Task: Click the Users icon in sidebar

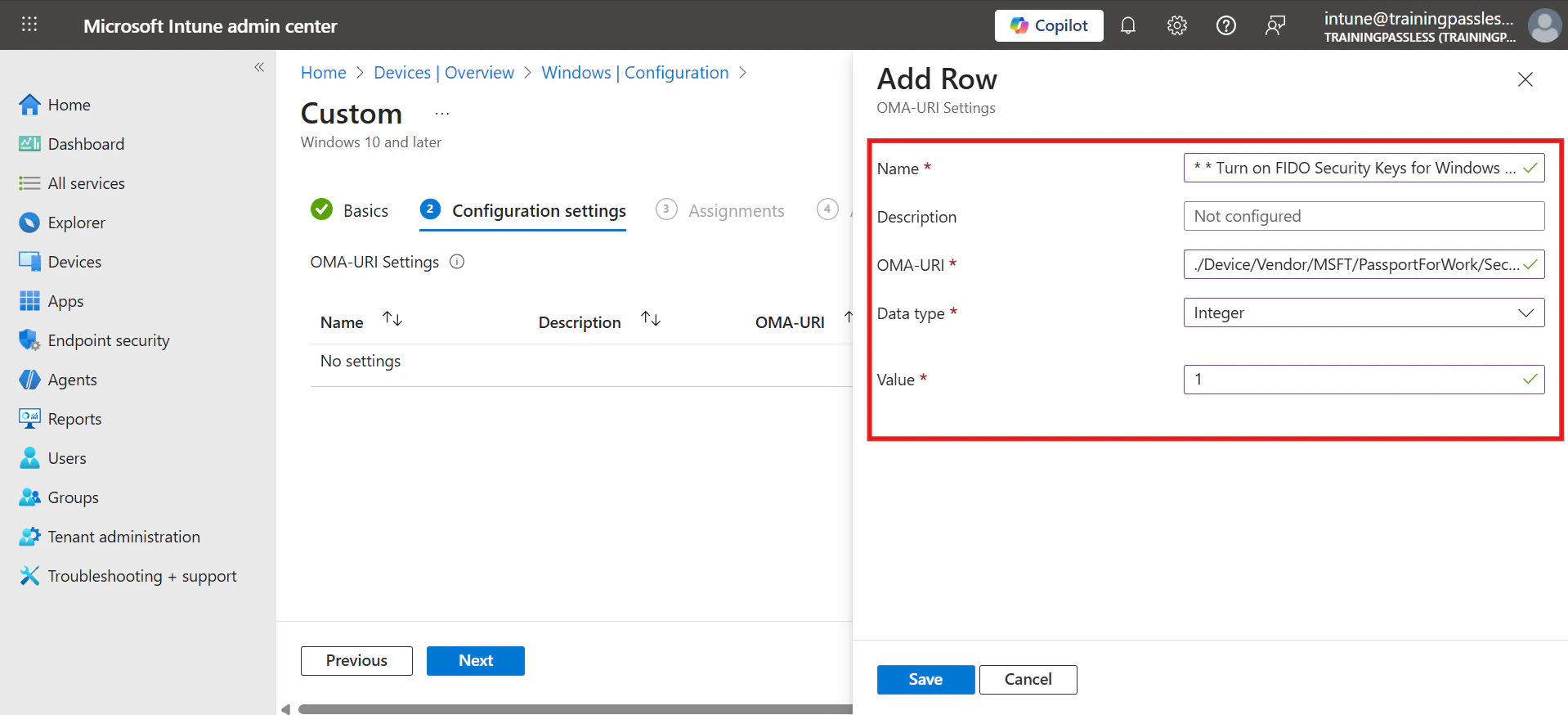Action: [29, 458]
